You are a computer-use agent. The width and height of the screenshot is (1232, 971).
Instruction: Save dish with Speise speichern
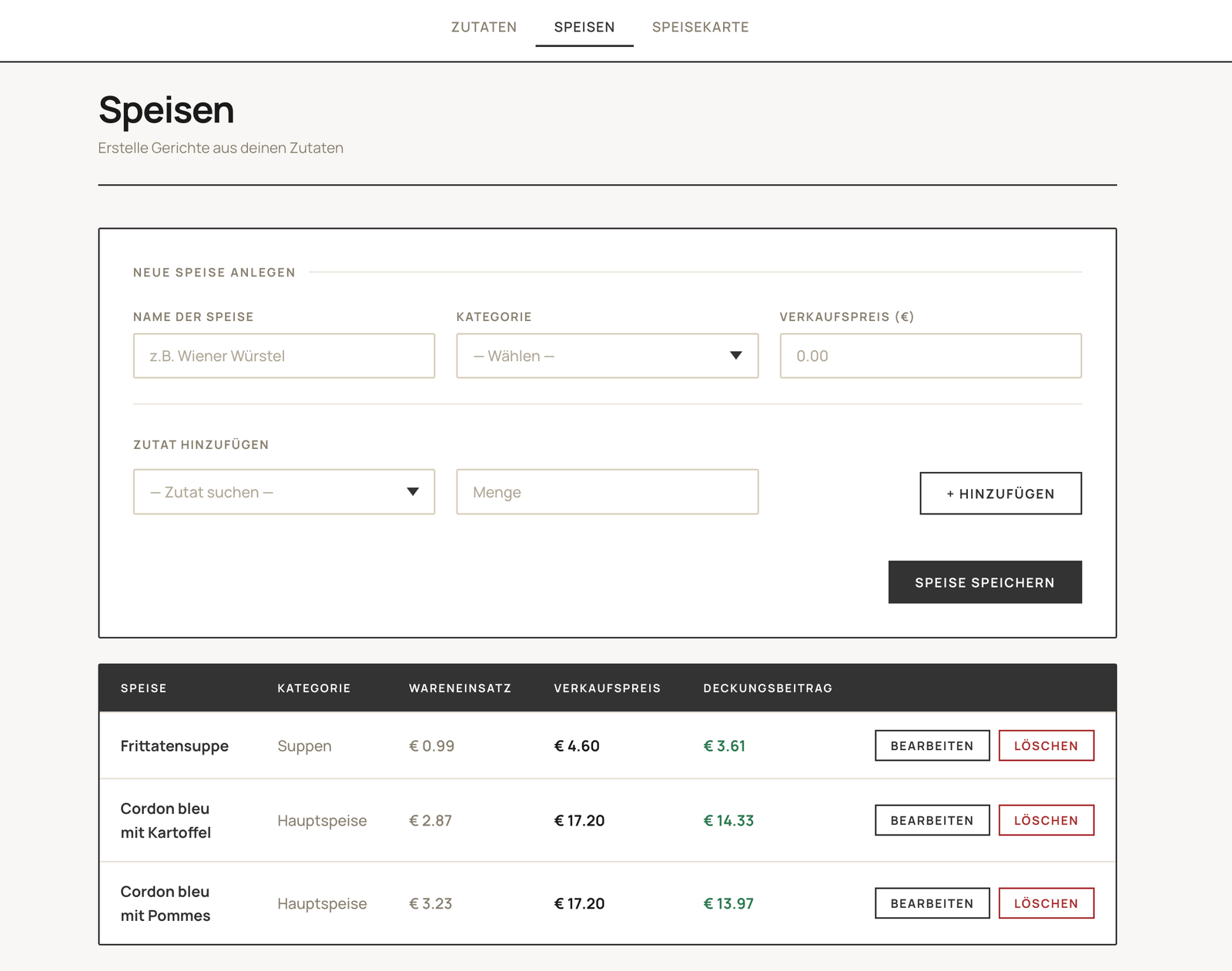[985, 582]
